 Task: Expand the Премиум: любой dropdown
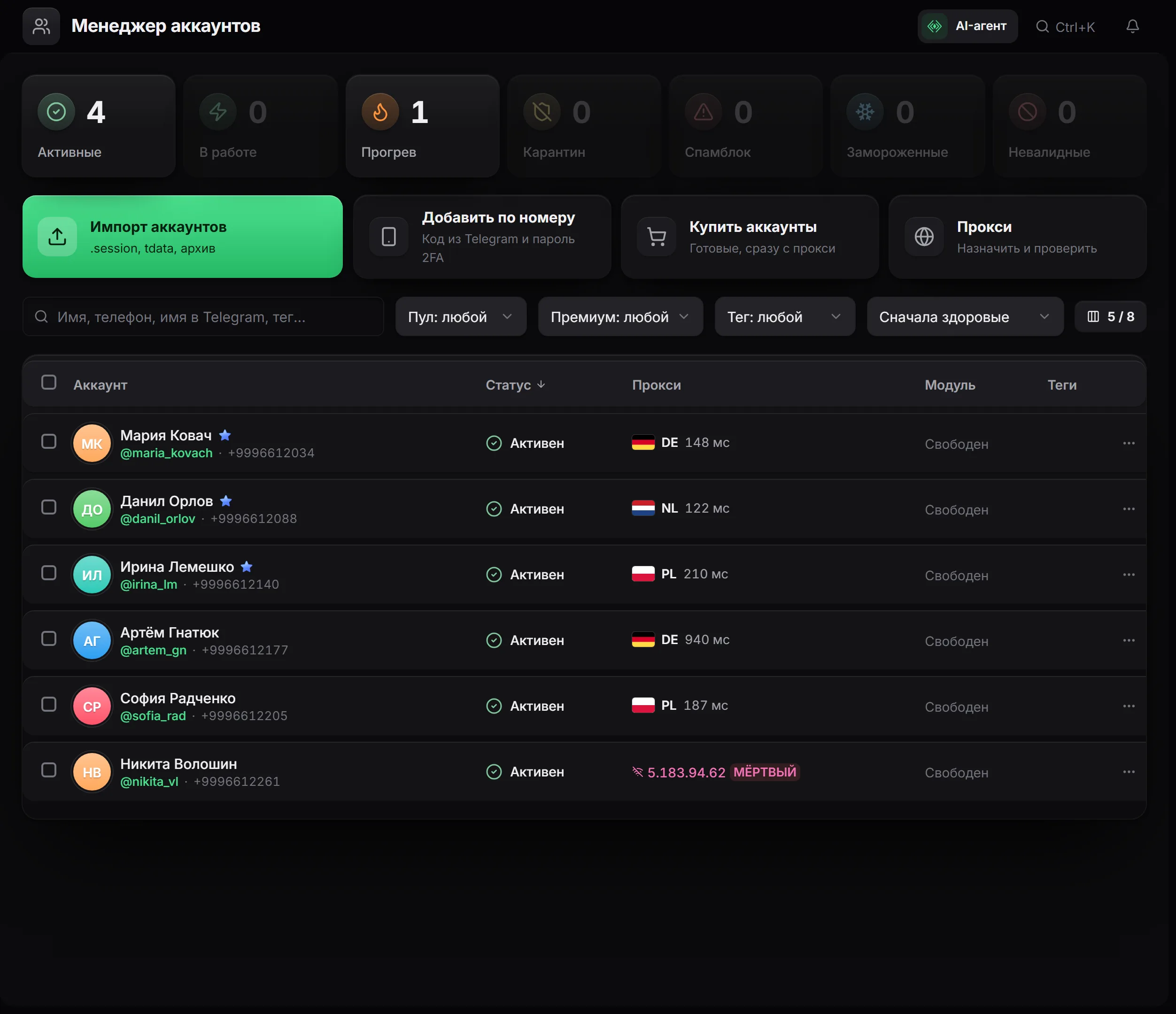(620, 316)
